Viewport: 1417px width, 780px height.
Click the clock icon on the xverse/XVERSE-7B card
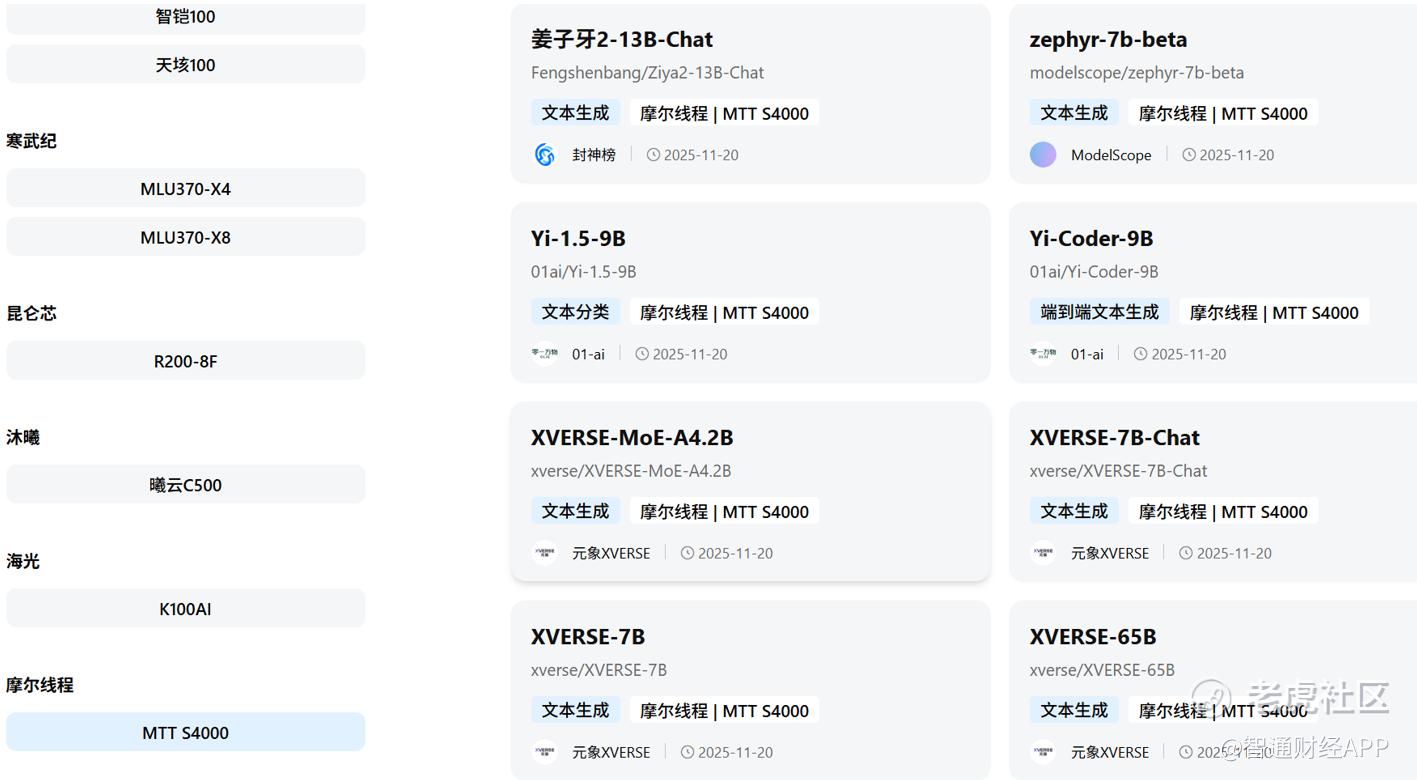[687, 752]
